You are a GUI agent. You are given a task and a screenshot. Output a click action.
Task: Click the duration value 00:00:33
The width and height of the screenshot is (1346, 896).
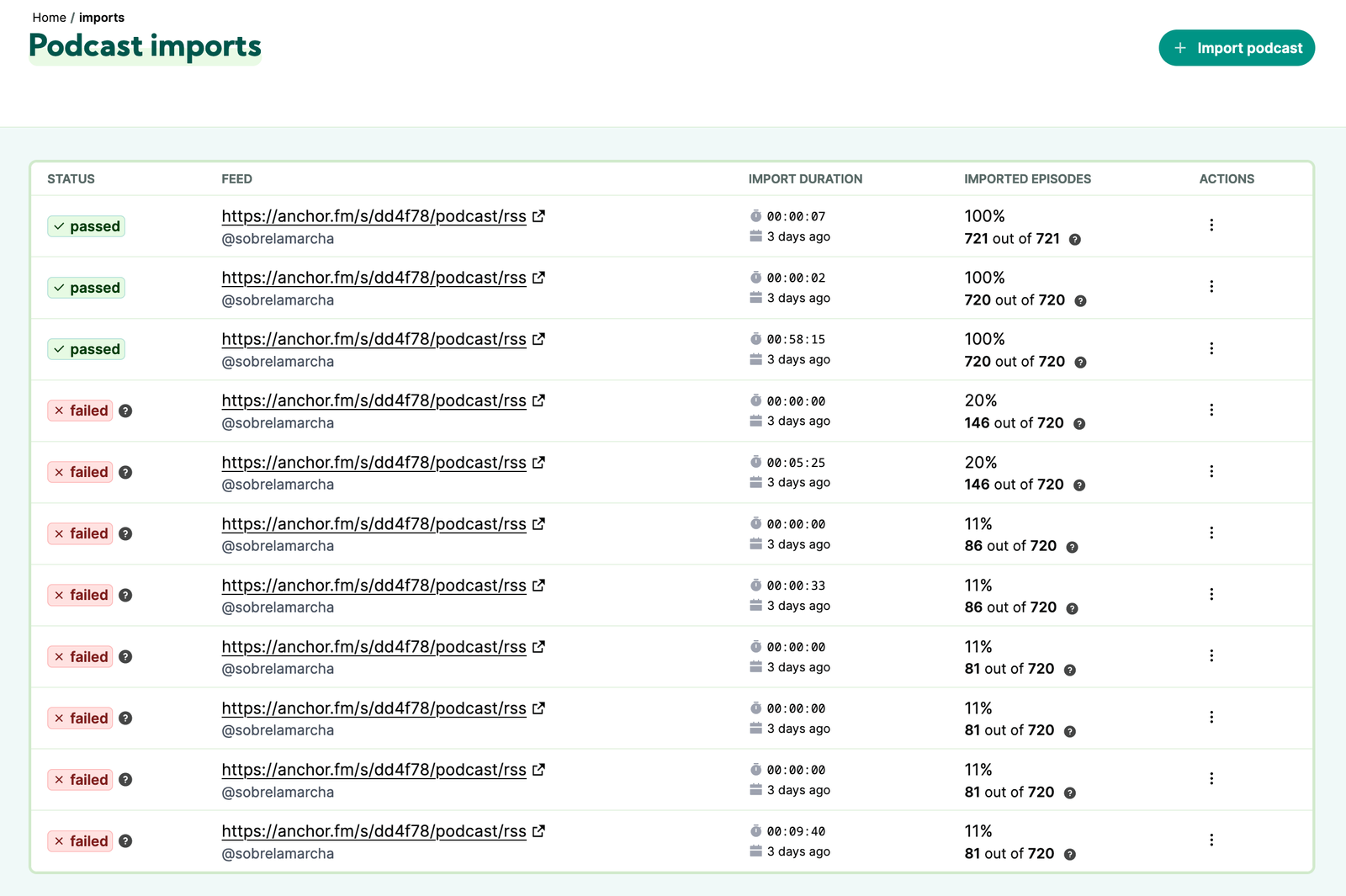pyautogui.click(x=796, y=586)
